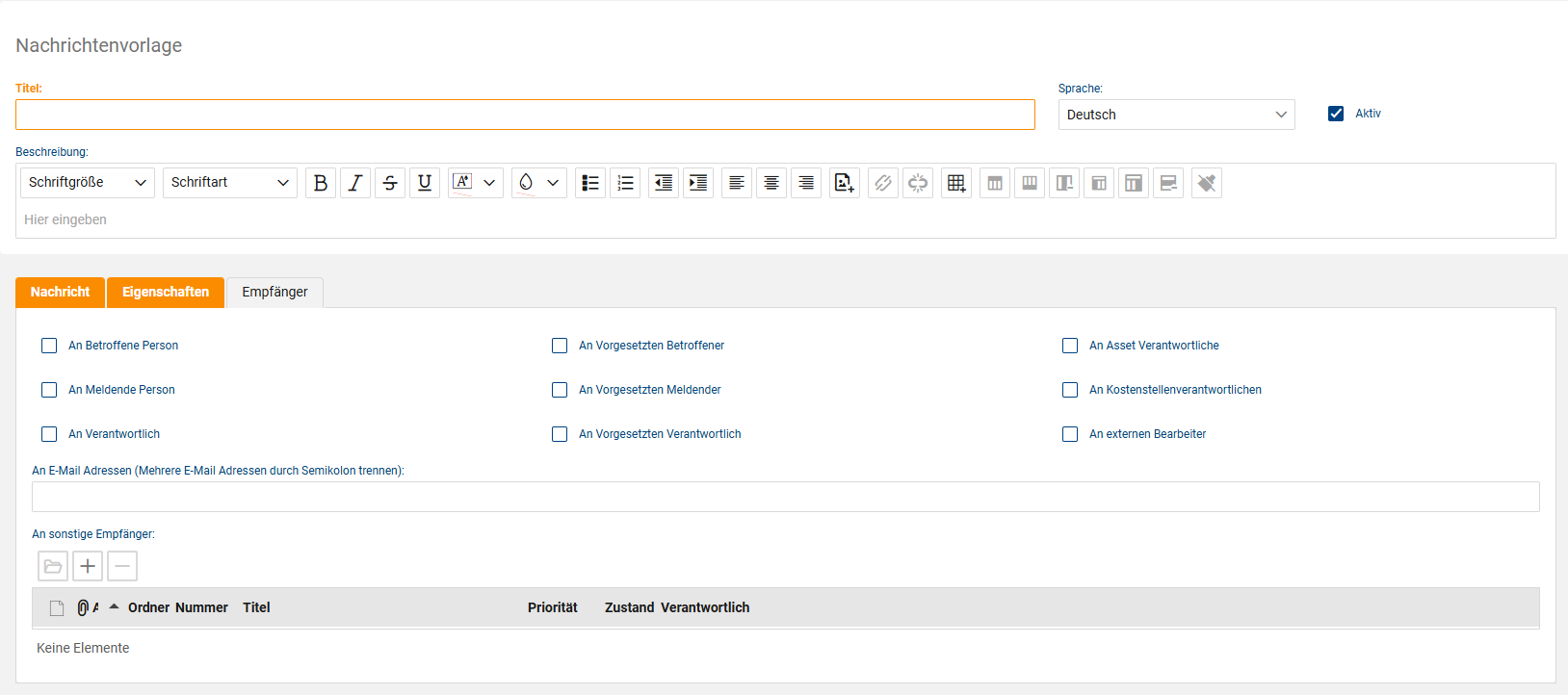Enable 'An externen Bearbeiter' checkbox

click(x=1070, y=434)
